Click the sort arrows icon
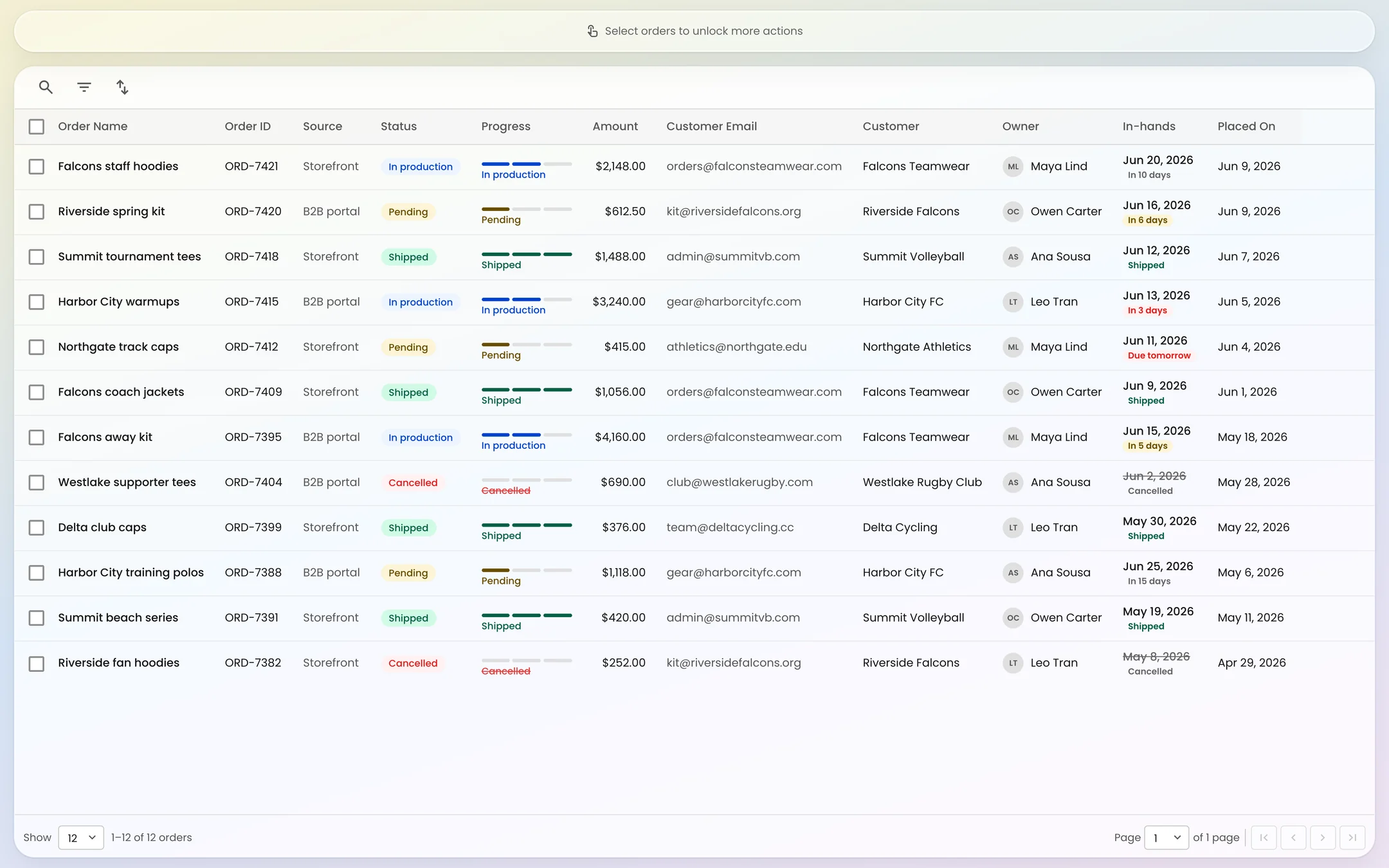The width and height of the screenshot is (1389, 868). pyautogui.click(x=122, y=87)
